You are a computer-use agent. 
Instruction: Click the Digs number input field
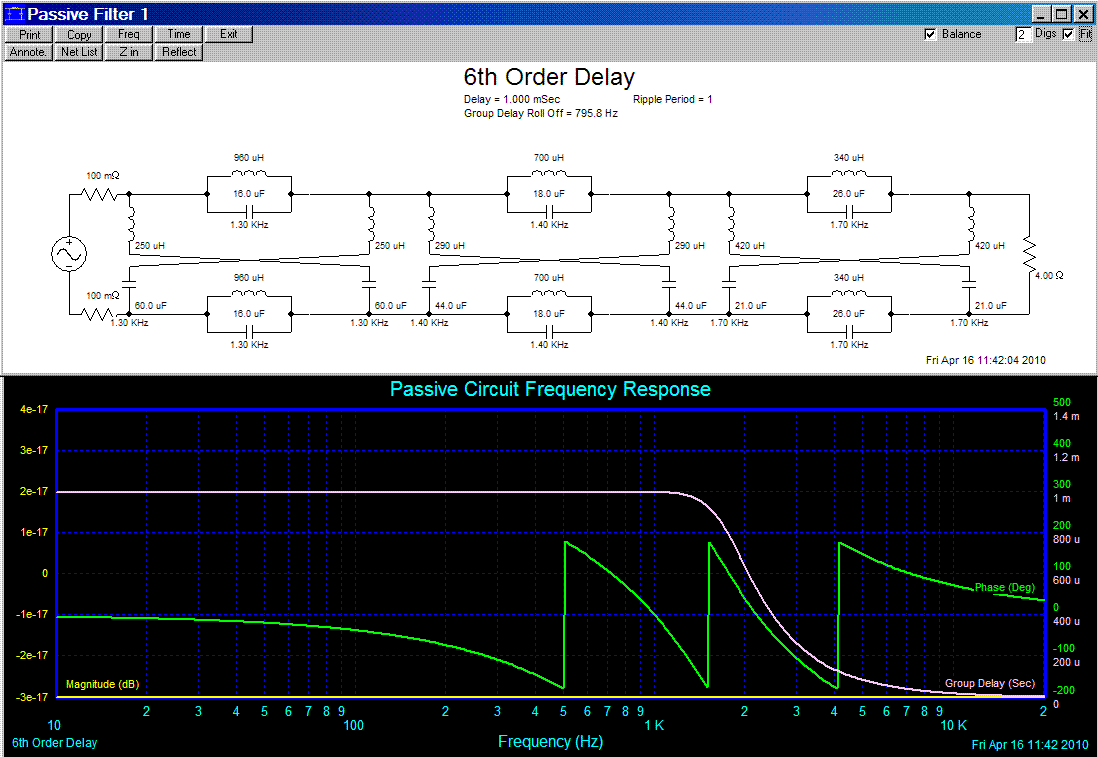click(x=1023, y=34)
